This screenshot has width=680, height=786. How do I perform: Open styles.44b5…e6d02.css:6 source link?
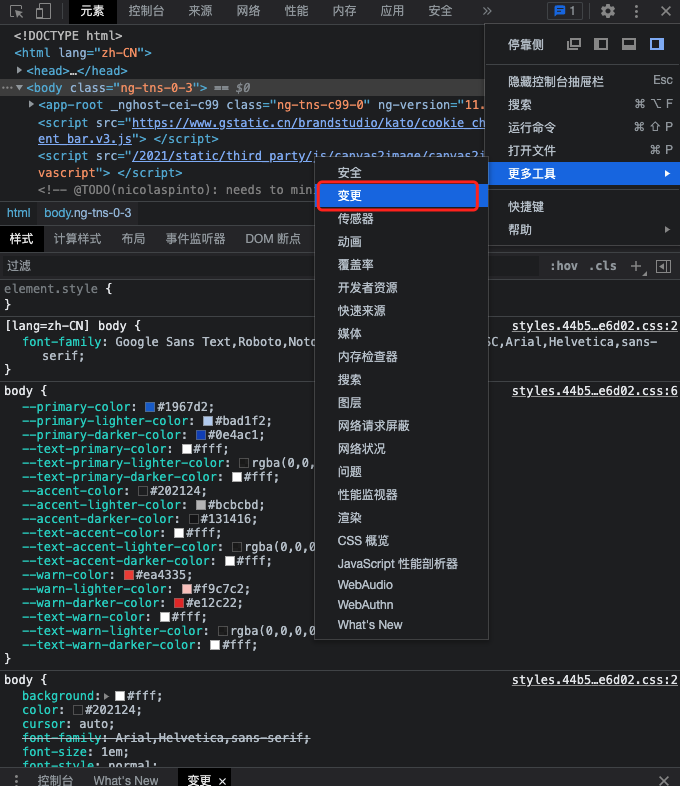(594, 390)
